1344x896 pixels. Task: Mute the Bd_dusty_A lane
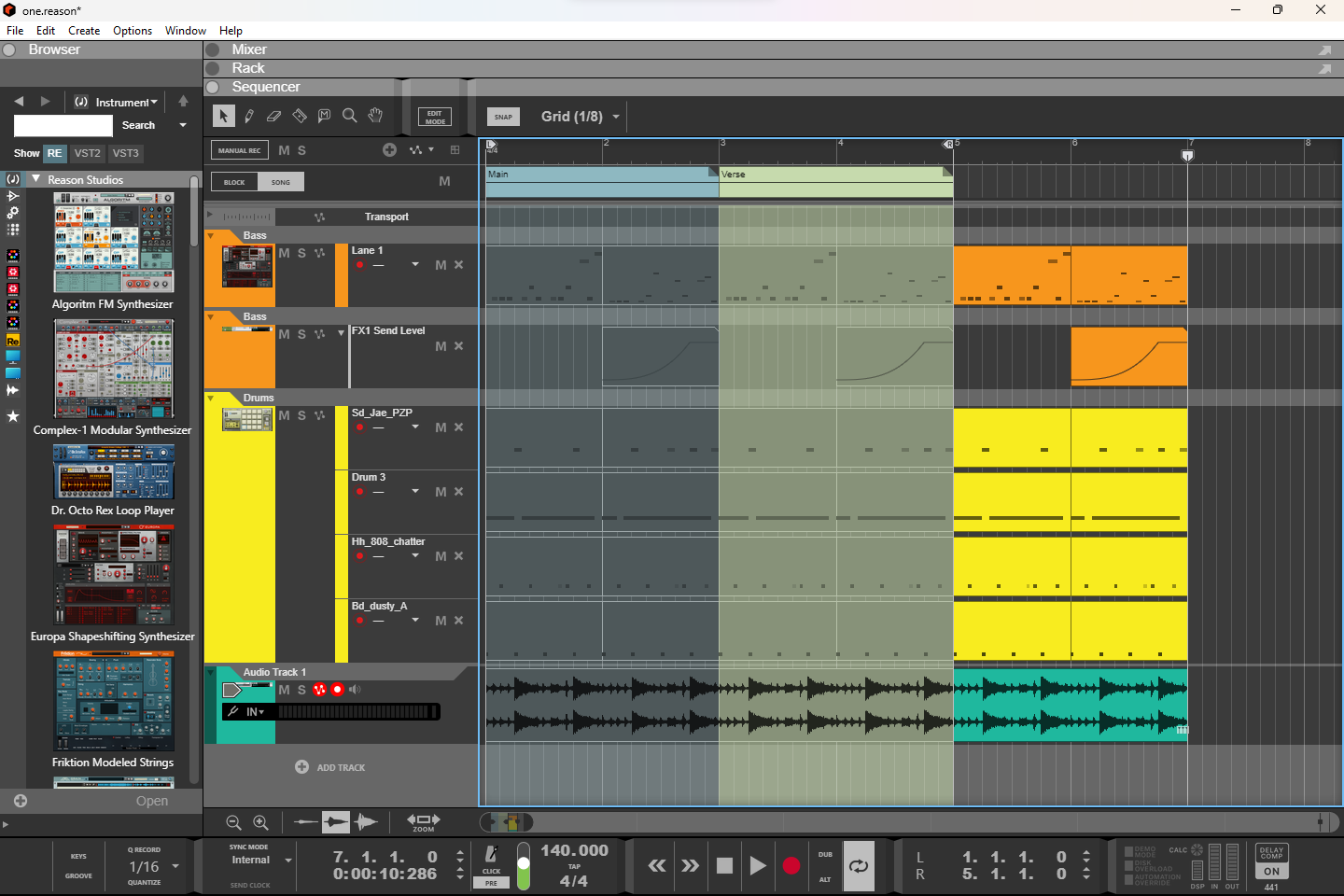(441, 621)
